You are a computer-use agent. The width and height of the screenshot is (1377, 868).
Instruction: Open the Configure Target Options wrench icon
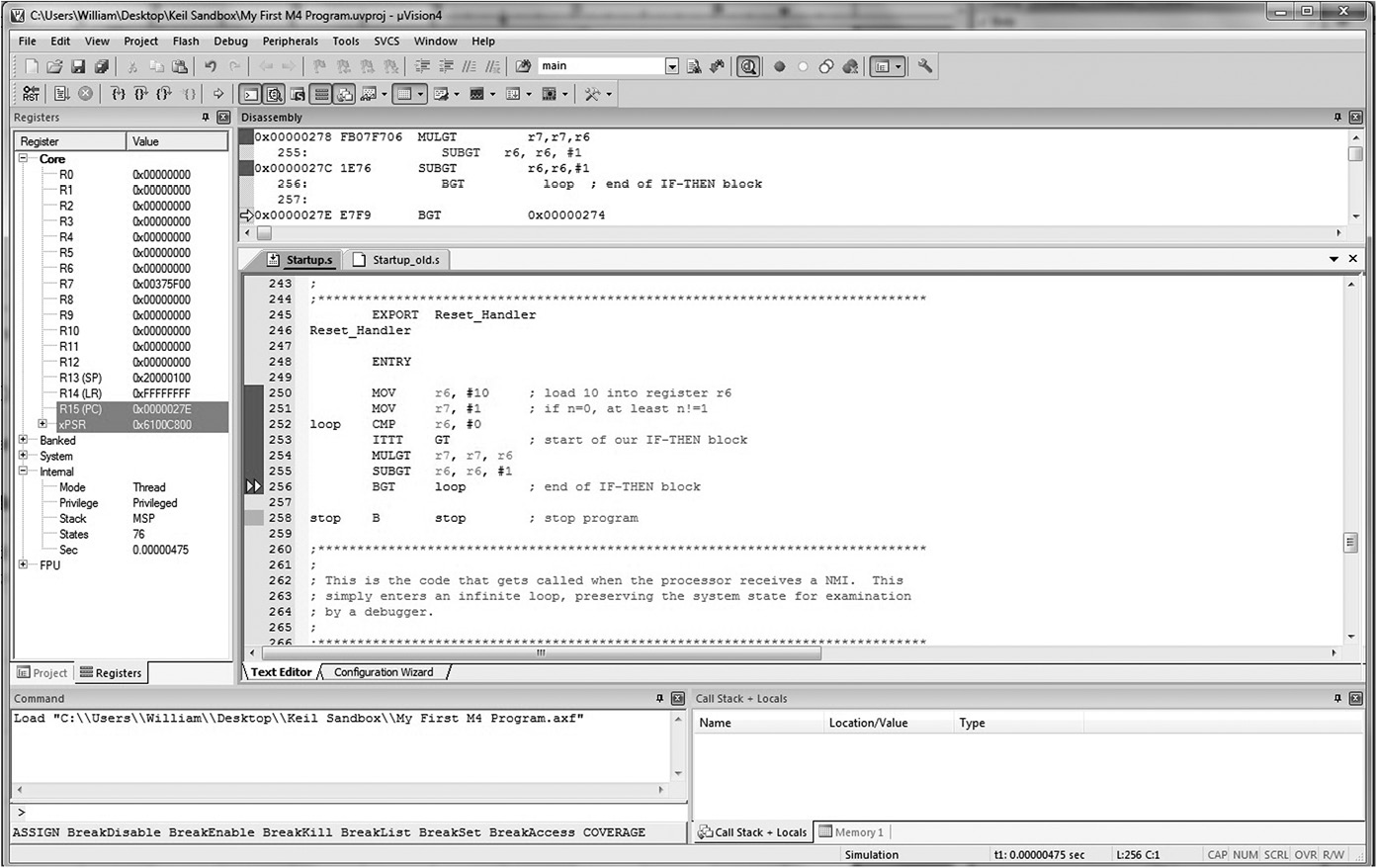[924, 65]
